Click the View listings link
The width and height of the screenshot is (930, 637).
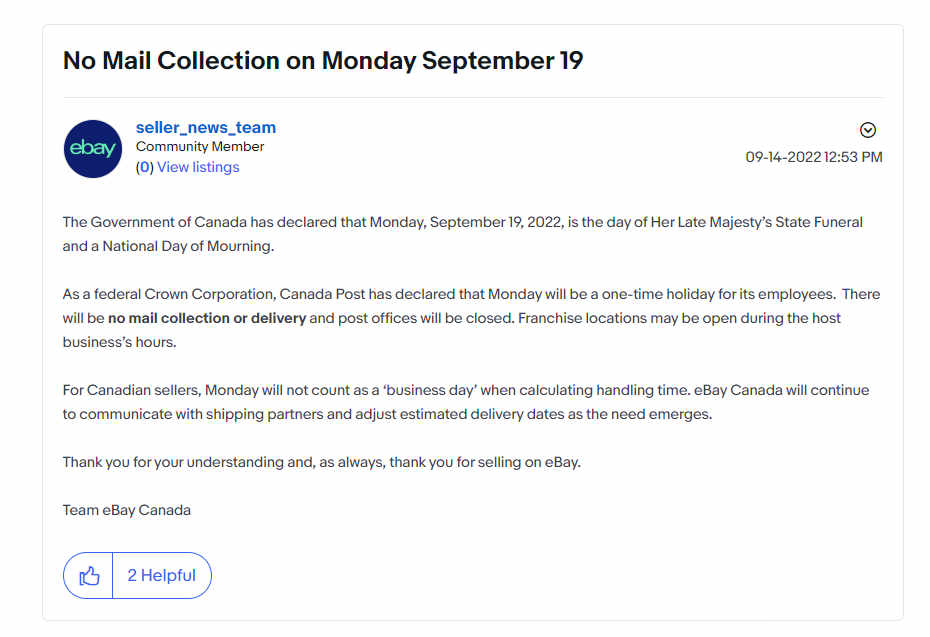(x=198, y=167)
